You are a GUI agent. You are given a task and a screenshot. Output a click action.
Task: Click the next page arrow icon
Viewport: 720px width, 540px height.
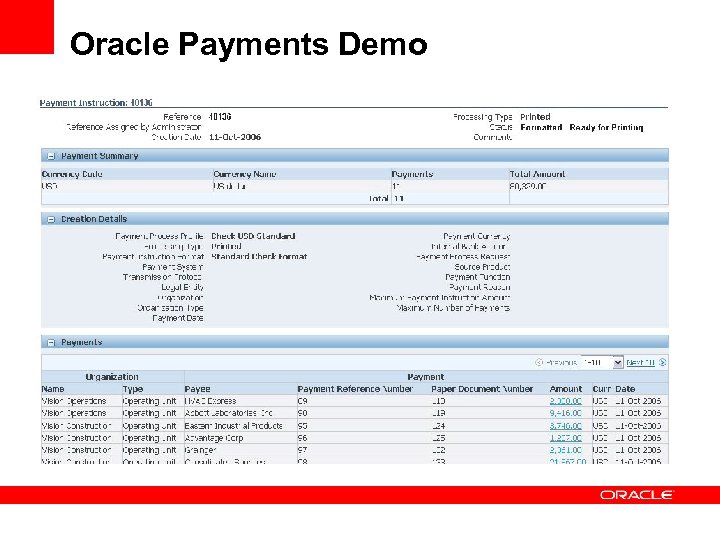pyautogui.click(x=662, y=362)
